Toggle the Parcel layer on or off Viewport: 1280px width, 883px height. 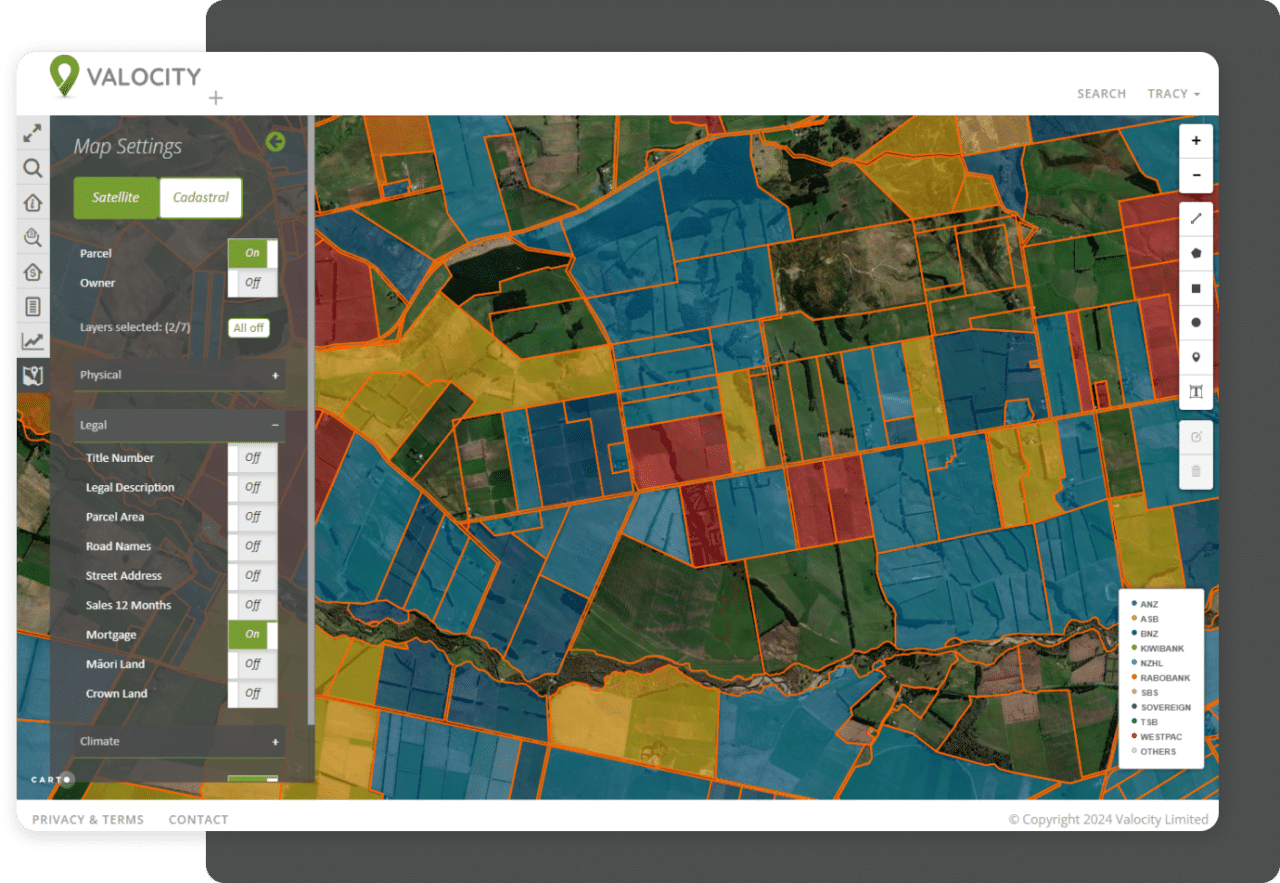tap(252, 253)
